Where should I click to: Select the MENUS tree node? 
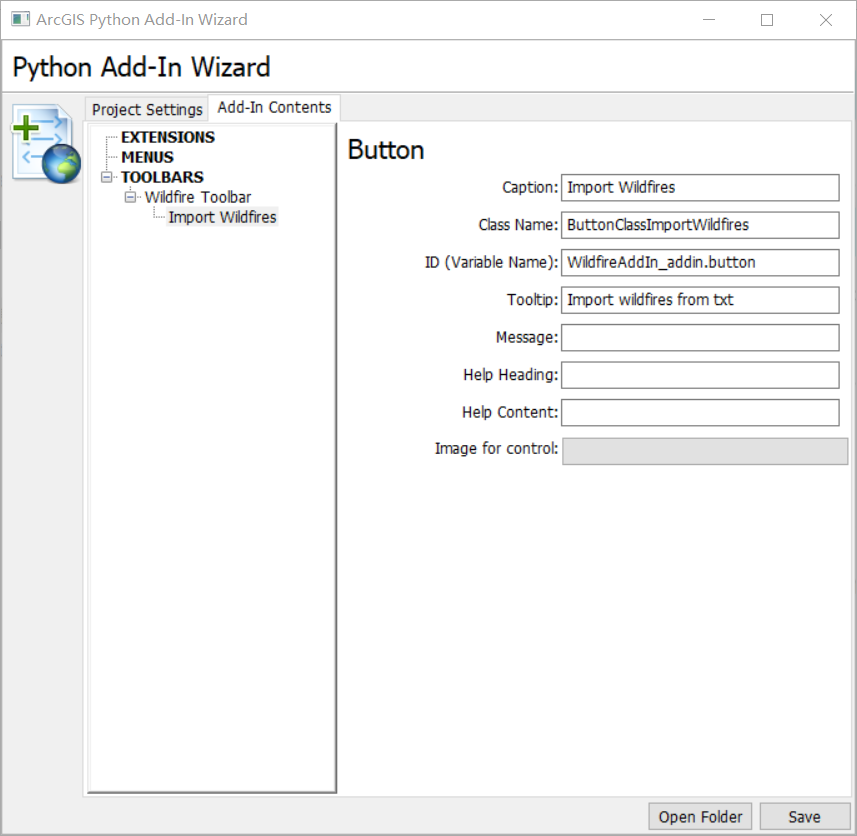tap(147, 157)
